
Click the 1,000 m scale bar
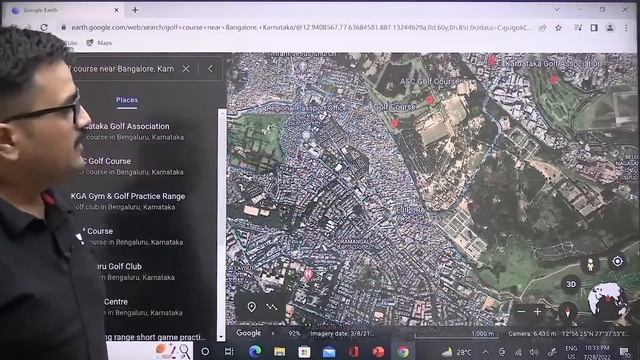click(x=456, y=334)
